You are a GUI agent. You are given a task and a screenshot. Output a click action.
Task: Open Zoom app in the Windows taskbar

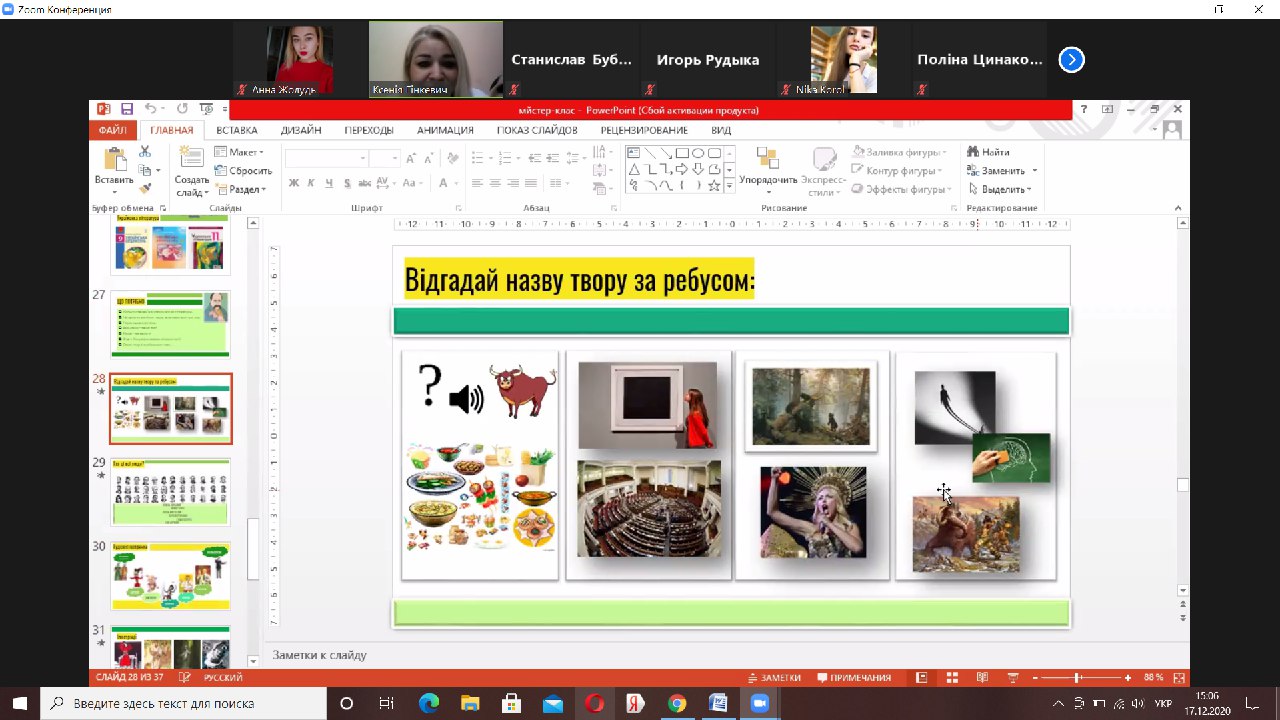(759, 703)
